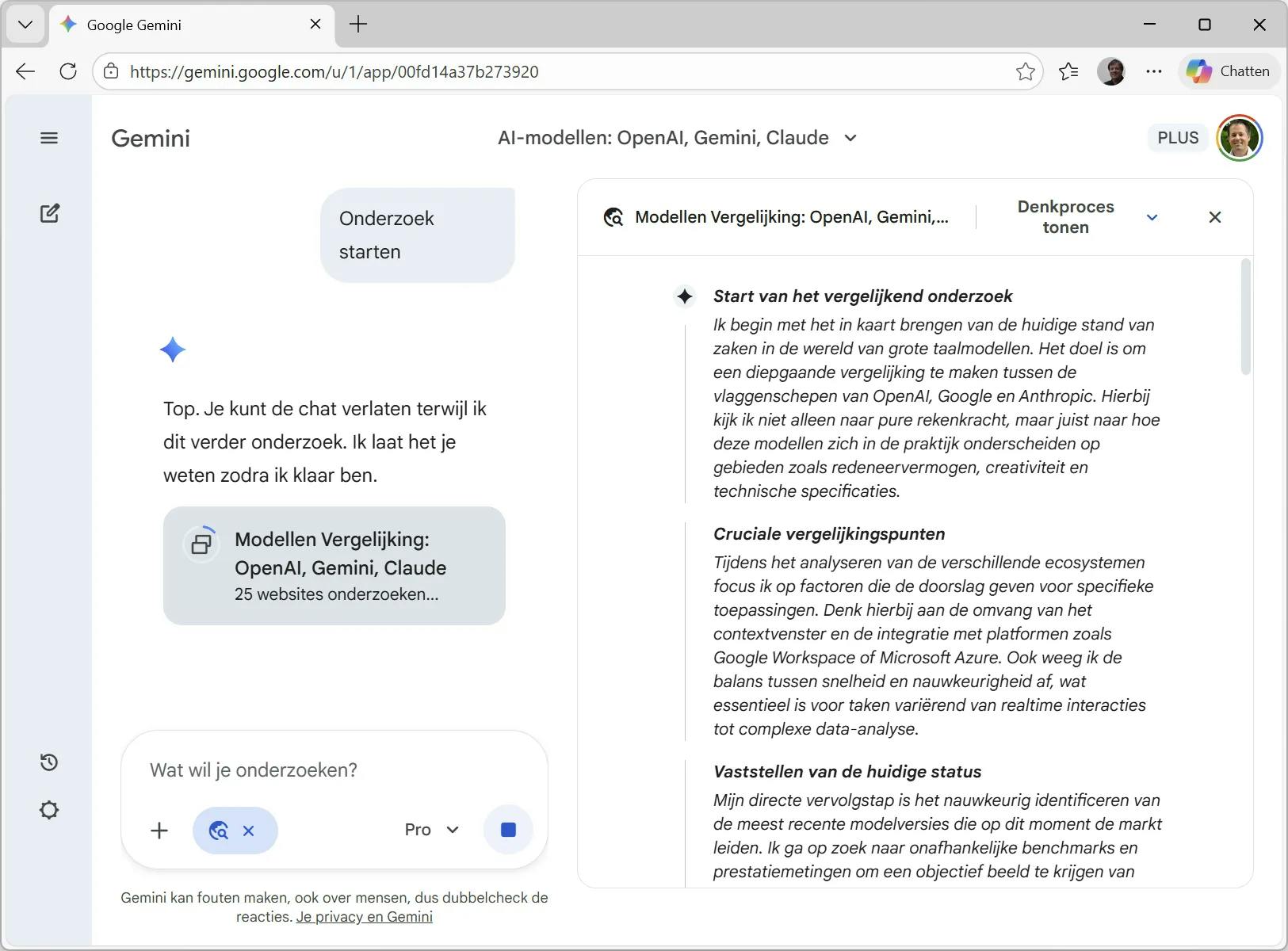
Task: Click the panel title Modellen Vergelijking: OpenAI, Gemini
Action: coord(792,217)
